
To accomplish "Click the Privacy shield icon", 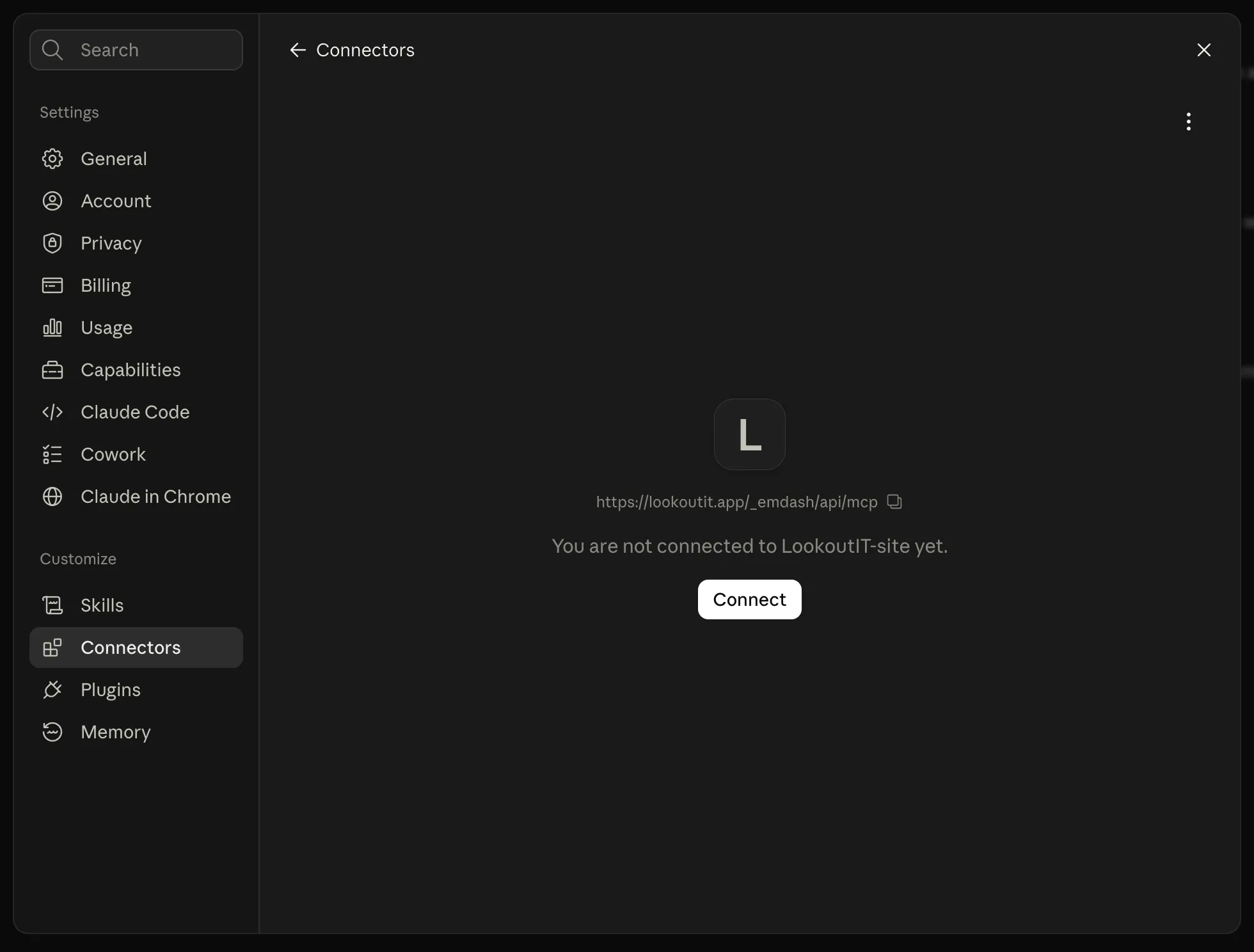I will pyautogui.click(x=52, y=243).
